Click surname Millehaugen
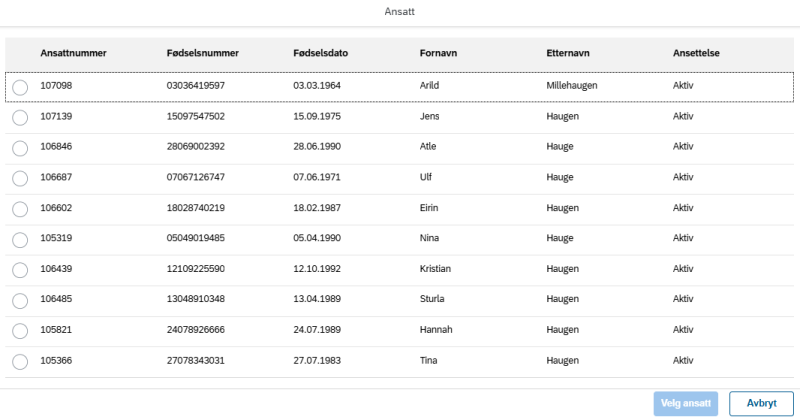The image size is (800, 417). [571, 86]
